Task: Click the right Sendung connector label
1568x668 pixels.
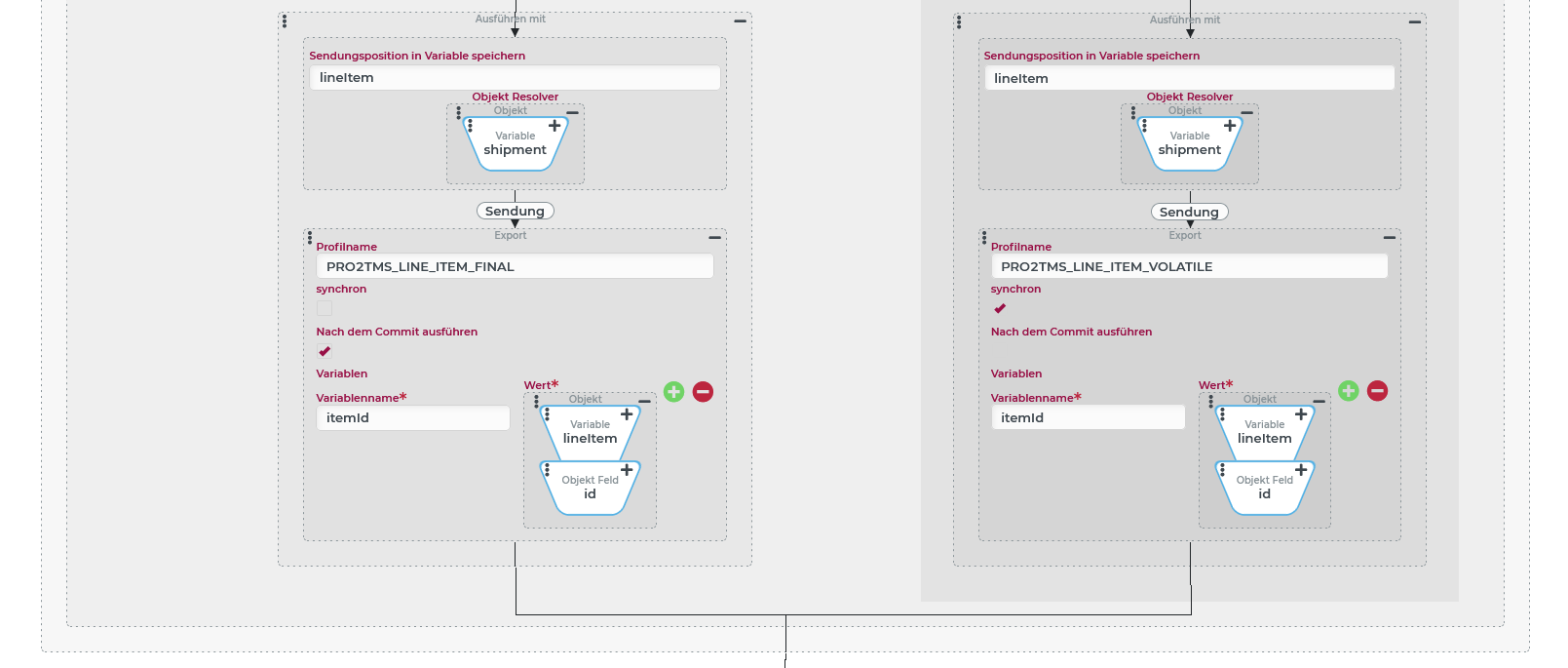Action: pyautogui.click(x=1189, y=212)
